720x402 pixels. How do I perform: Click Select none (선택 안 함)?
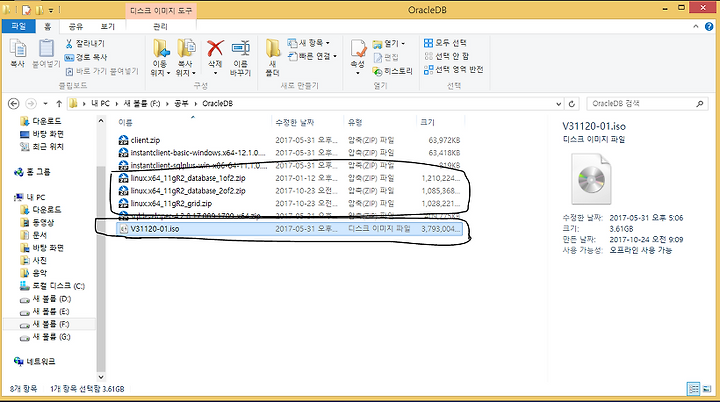[446, 56]
